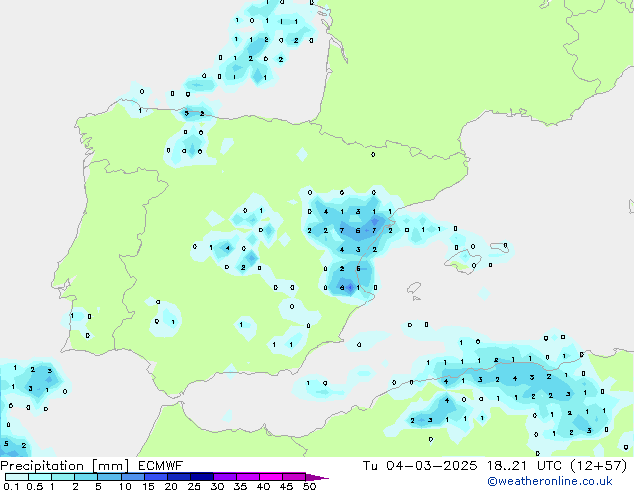Click the '20' legend scale label
Image resolution: width=634 pixels, height=490 pixels.
click(x=171, y=486)
